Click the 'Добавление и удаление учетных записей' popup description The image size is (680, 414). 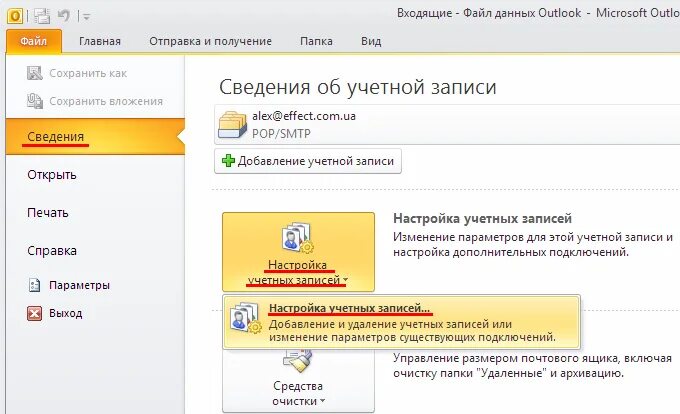412,330
